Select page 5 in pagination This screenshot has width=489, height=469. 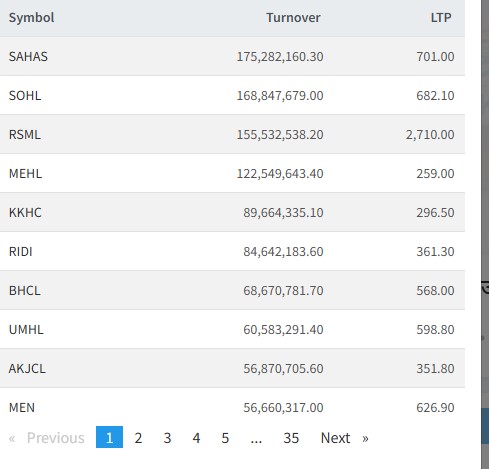[225, 438]
